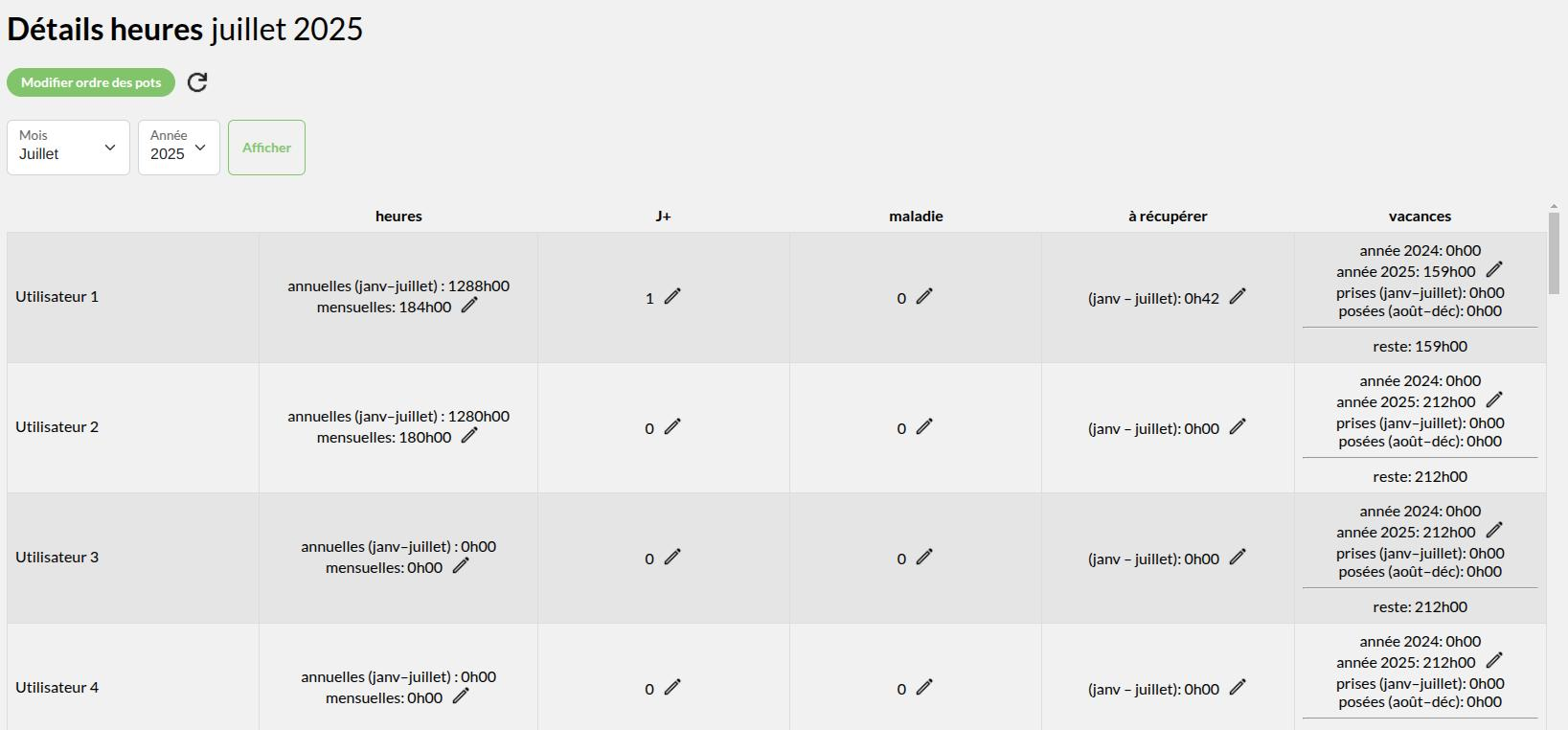Edit Utilisateur 1 monthly hours pencil
This screenshot has width=1568, height=730.
coord(469,306)
